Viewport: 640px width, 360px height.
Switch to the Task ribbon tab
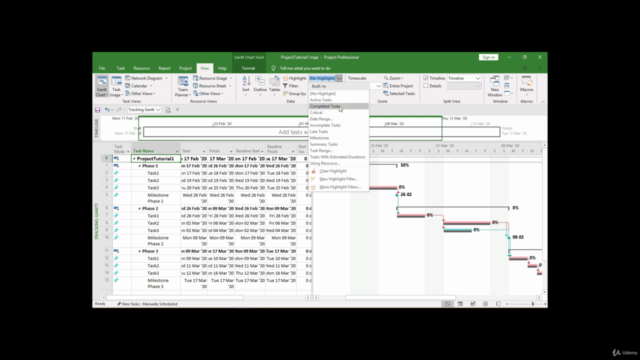pos(120,68)
